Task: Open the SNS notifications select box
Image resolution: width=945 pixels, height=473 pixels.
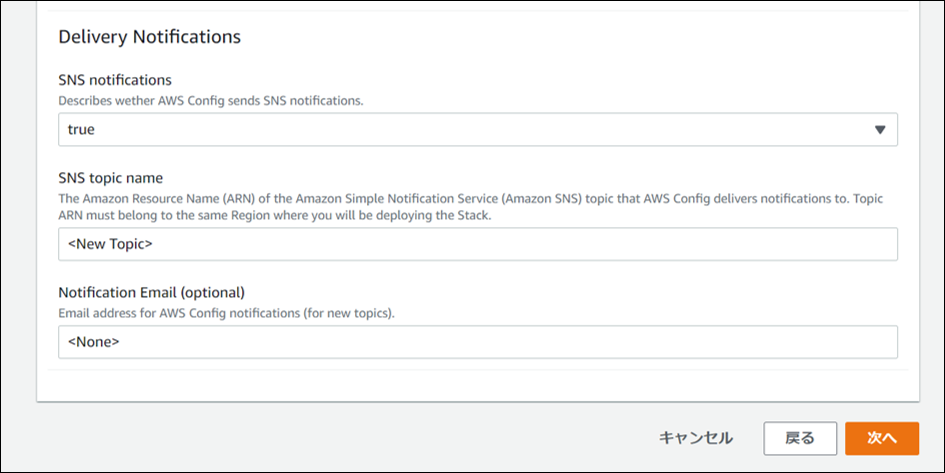Action: point(477,130)
